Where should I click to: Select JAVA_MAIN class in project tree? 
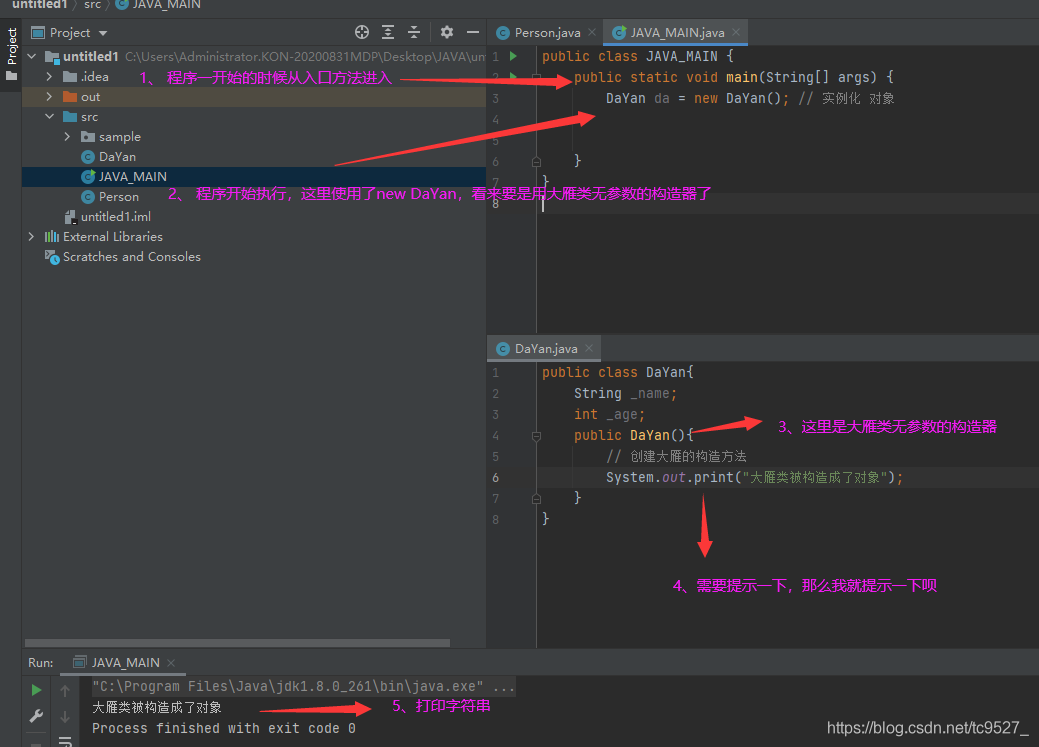(x=124, y=177)
